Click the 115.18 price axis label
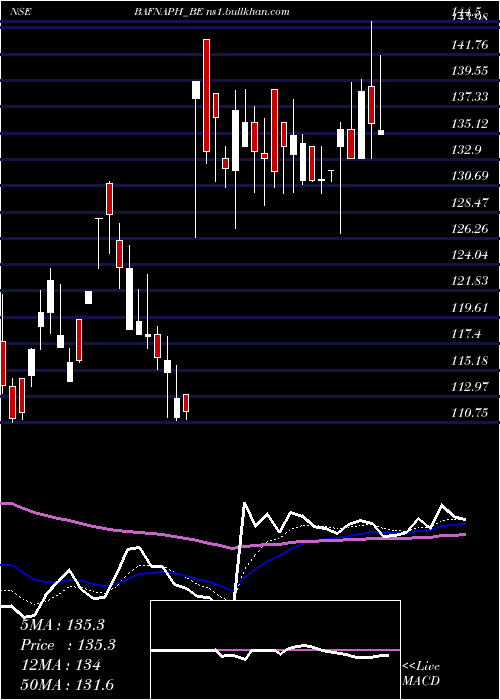This screenshot has width=500, height=700. click(470, 360)
